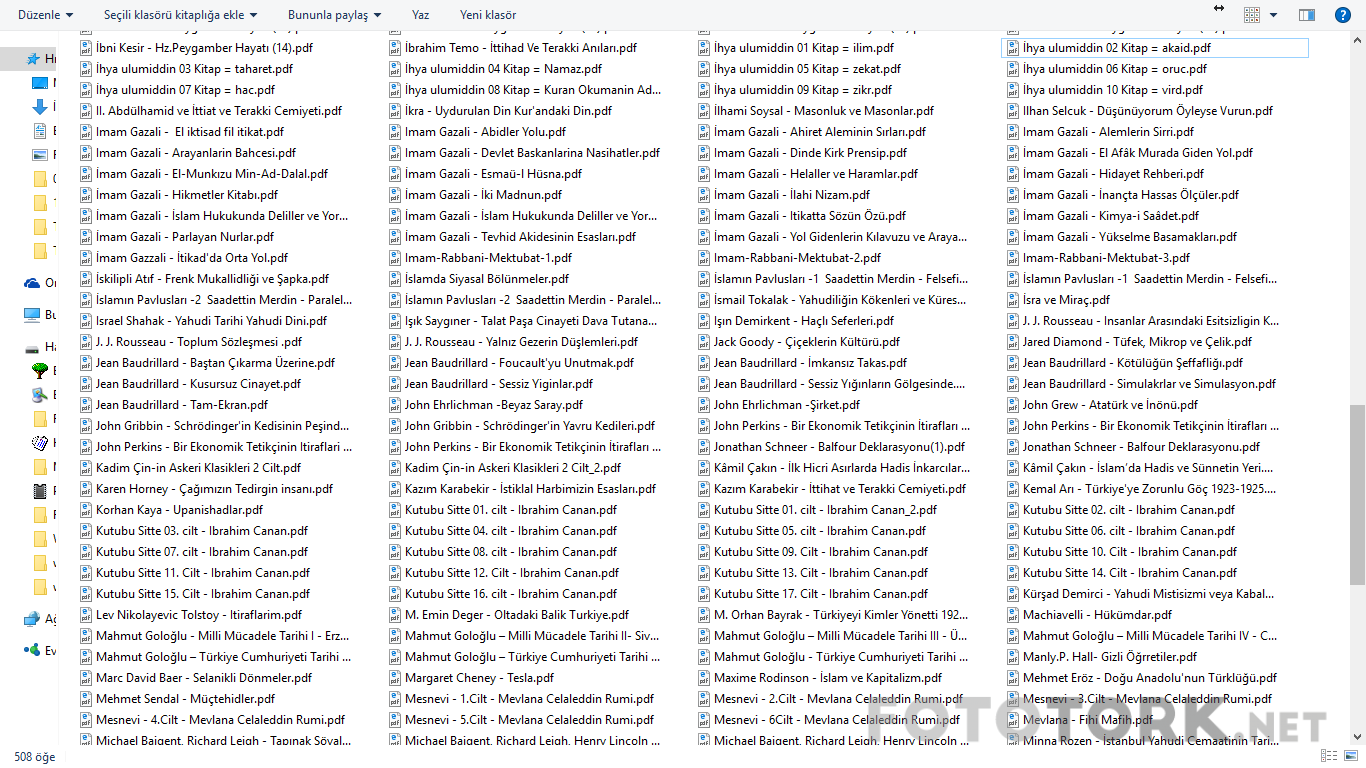Open the view options dropdown arrow
1366x768 pixels.
pyautogui.click(x=1273, y=15)
